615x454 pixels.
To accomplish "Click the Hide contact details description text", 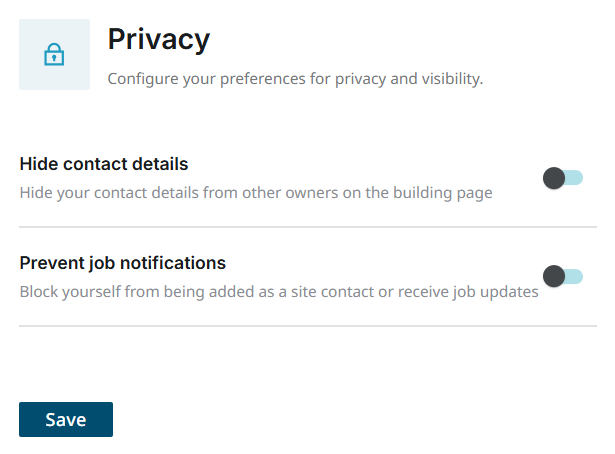I will pyautogui.click(x=256, y=192).
